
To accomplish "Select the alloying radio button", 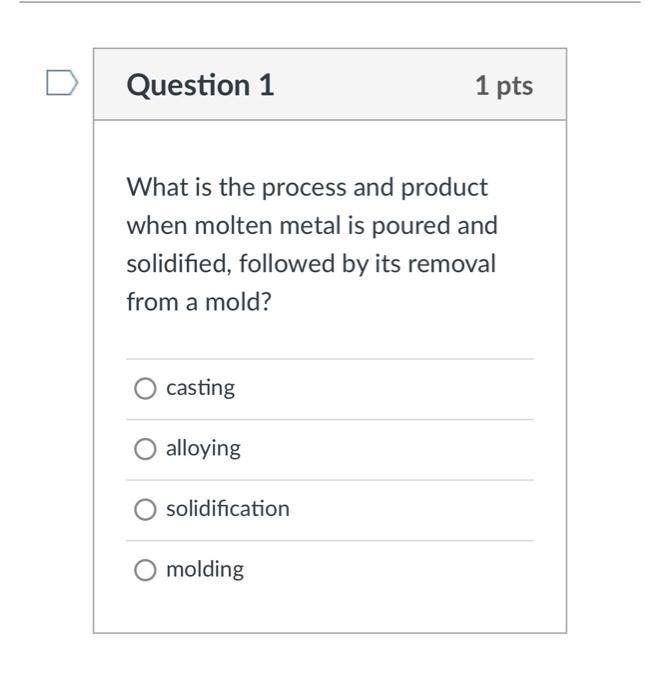I will pos(145,449).
